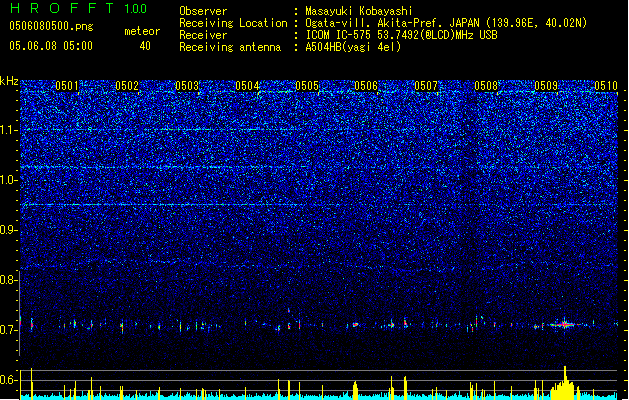Click the meteor count value 40
Image resolution: width=629 pixels, height=400 pixels.
pyautogui.click(x=145, y=46)
